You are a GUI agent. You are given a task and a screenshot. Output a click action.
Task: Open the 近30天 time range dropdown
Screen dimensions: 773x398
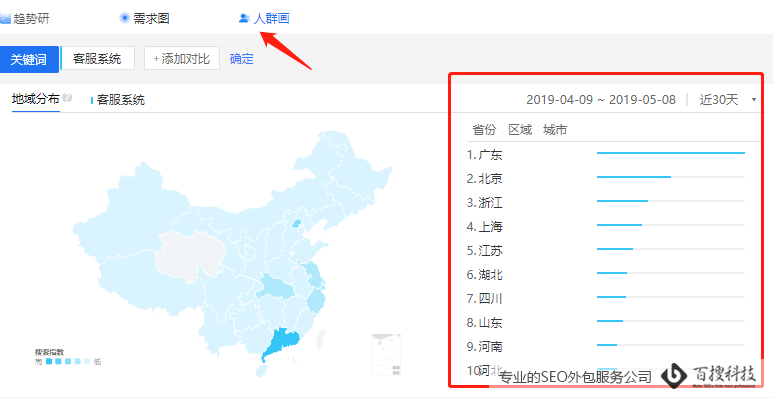[728, 100]
